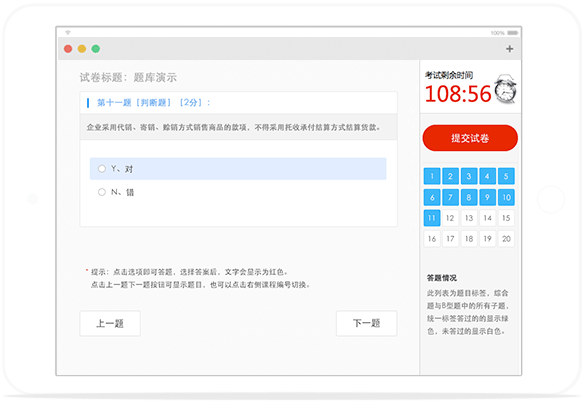Select question 10 tile
This screenshot has width=584, height=402.
click(x=506, y=197)
